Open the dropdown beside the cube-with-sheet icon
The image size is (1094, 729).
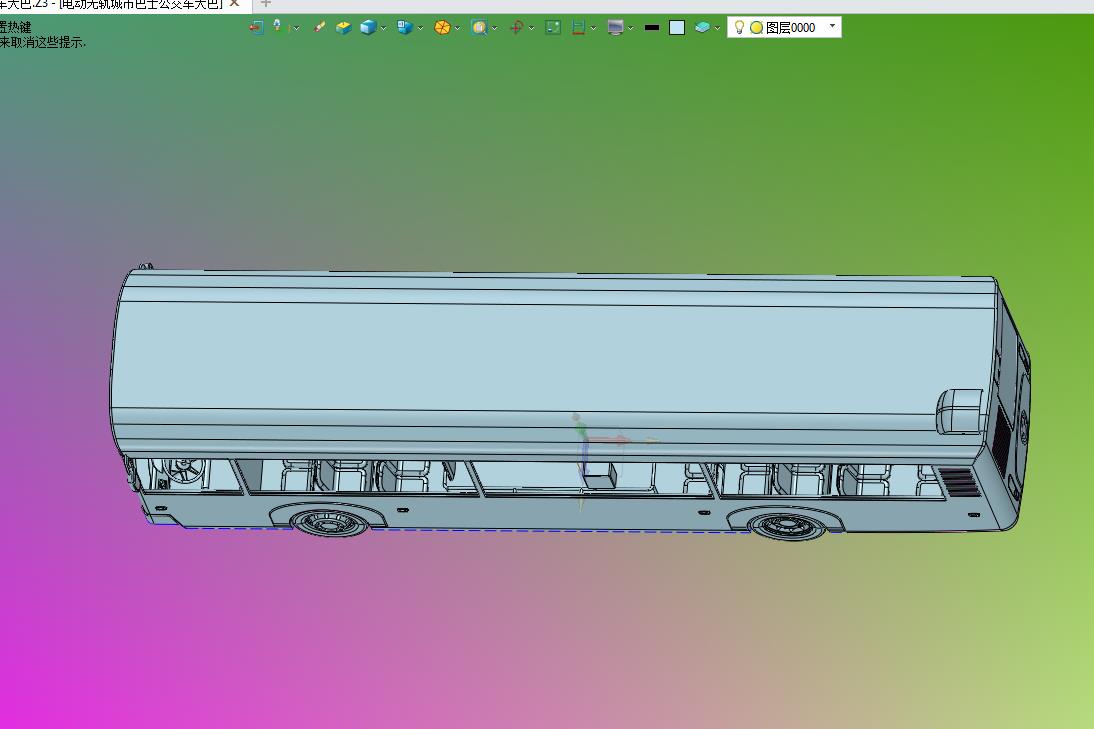point(420,28)
